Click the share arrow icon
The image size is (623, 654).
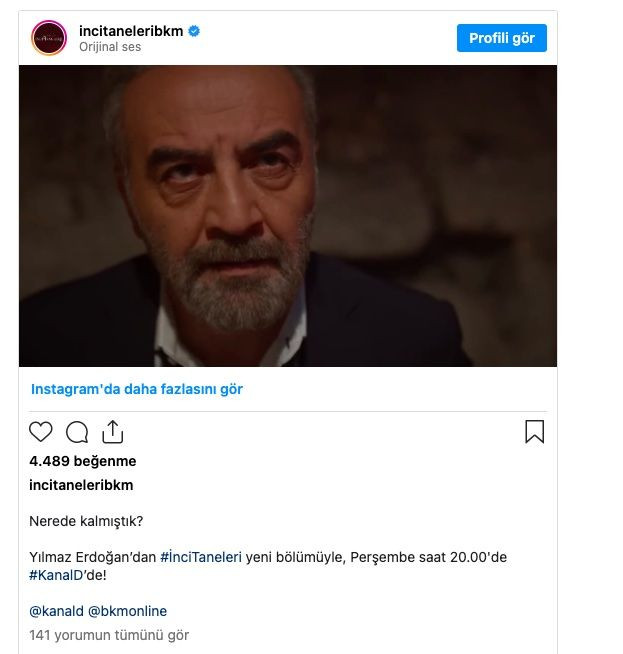113,432
